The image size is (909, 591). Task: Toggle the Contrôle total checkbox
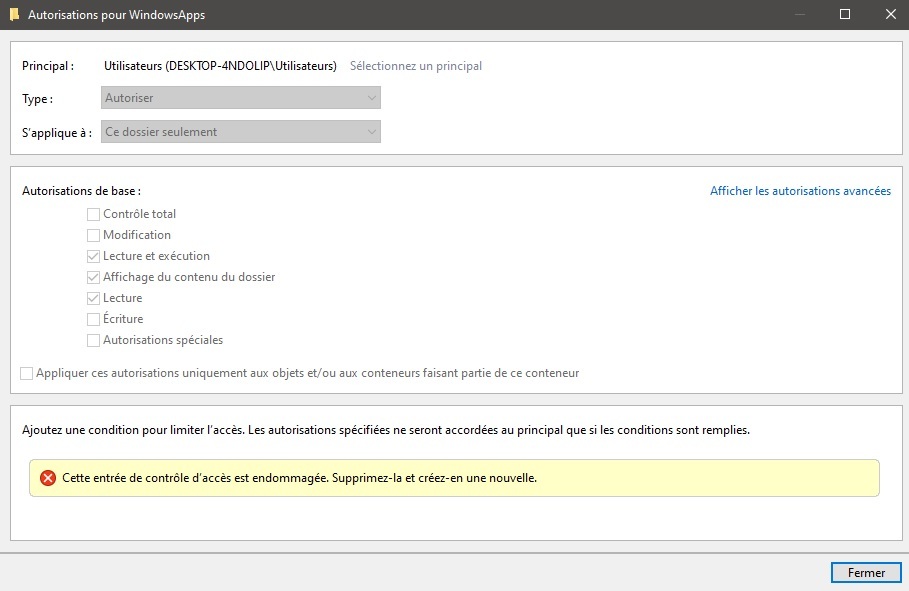pyautogui.click(x=94, y=214)
